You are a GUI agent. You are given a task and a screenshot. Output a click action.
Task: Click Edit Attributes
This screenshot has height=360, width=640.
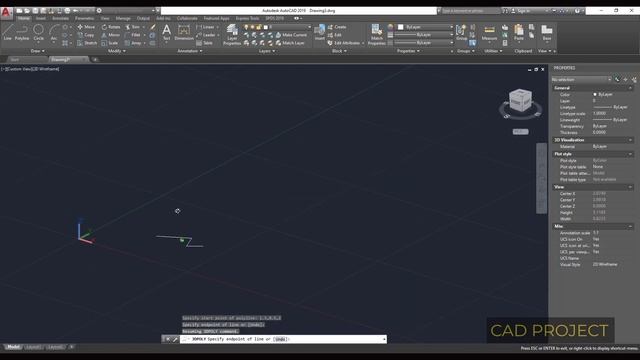[x=344, y=43]
